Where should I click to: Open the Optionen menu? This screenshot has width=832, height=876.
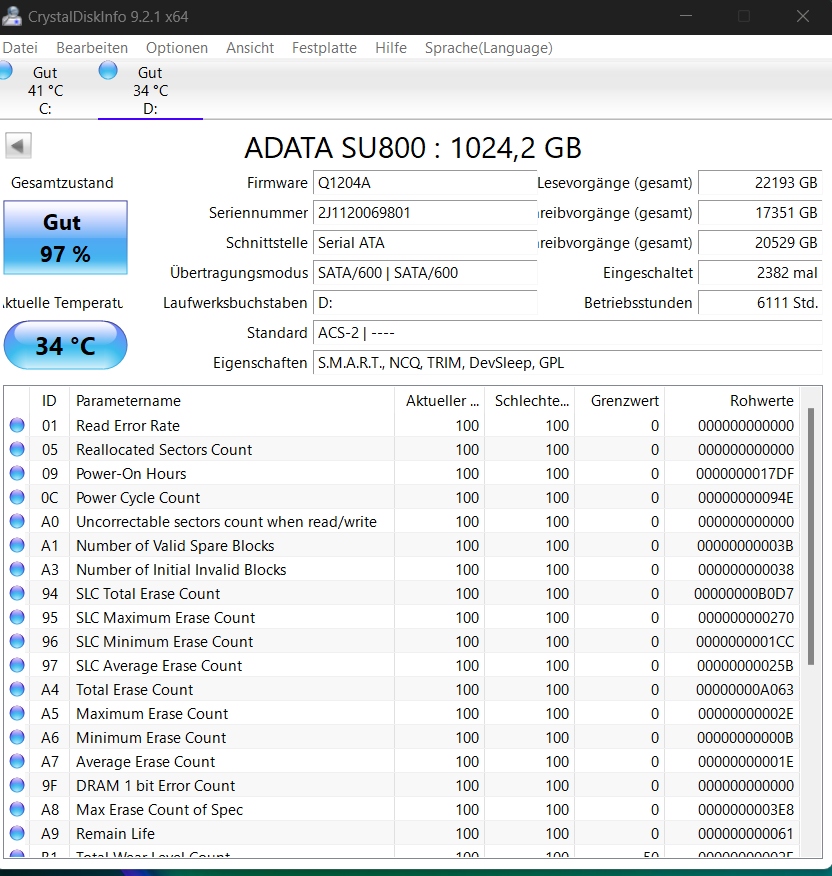pos(177,48)
